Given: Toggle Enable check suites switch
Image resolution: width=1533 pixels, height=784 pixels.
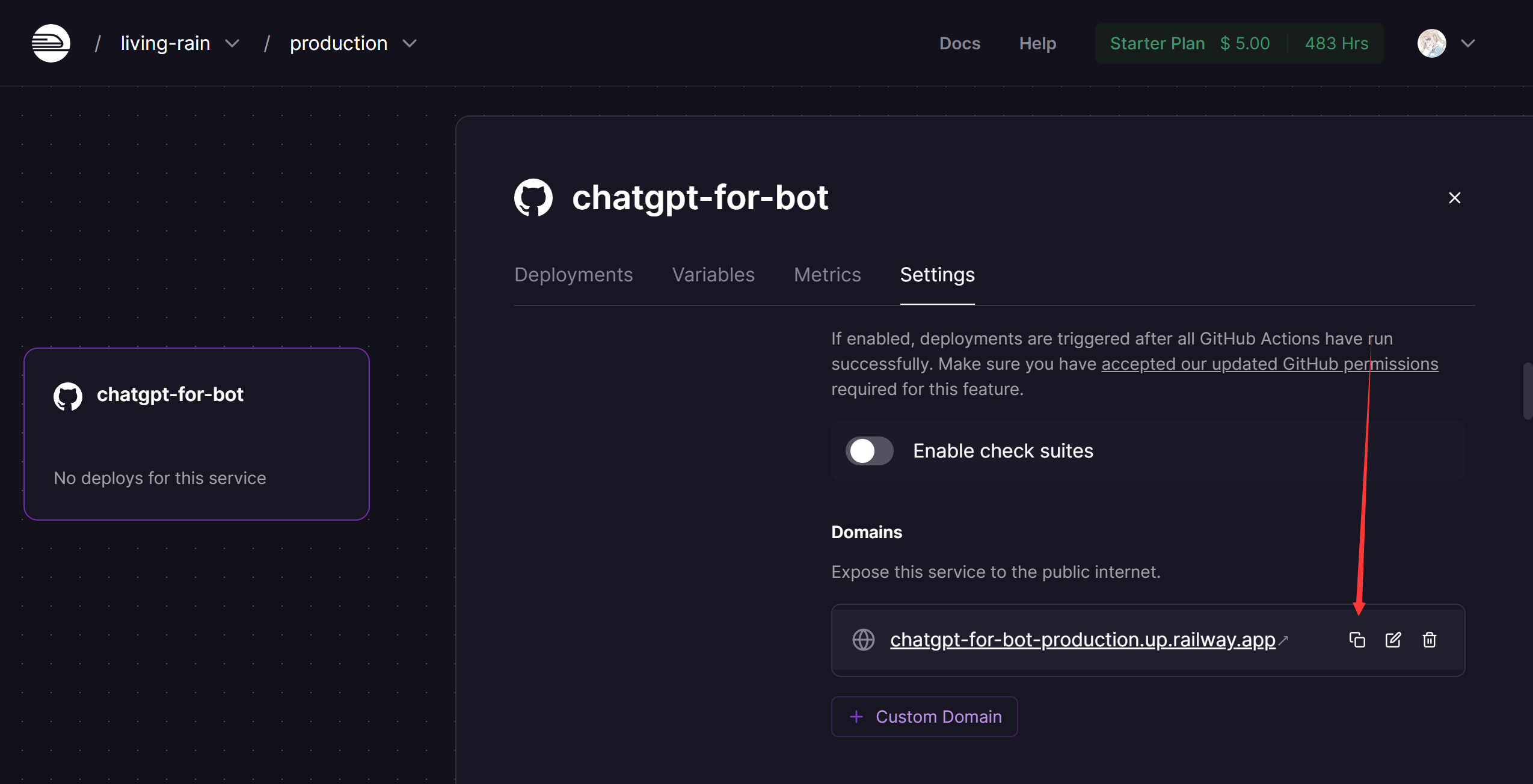Looking at the screenshot, I should pos(869,451).
